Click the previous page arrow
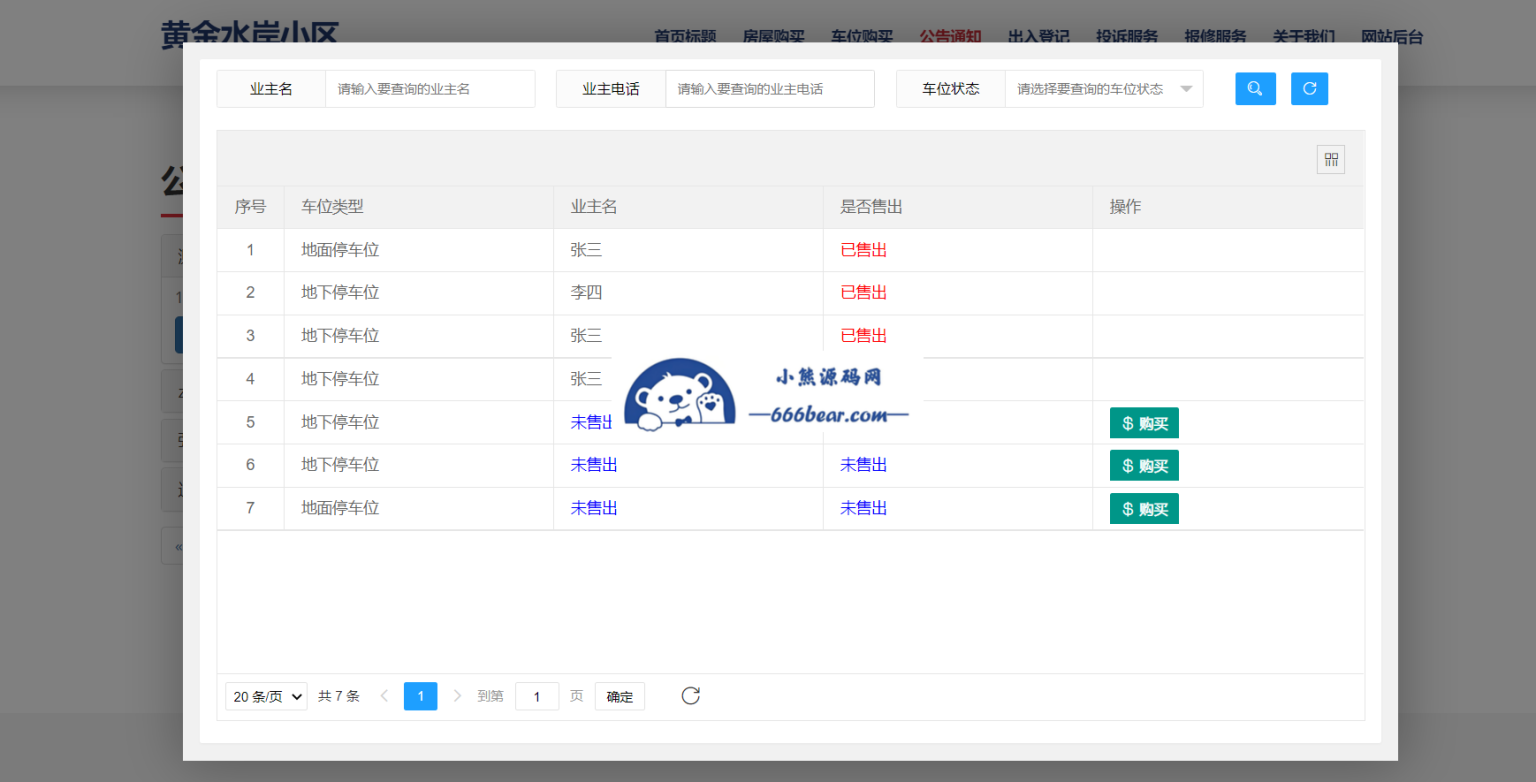The width and height of the screenshot is (1536, 782). coord(384,695)
